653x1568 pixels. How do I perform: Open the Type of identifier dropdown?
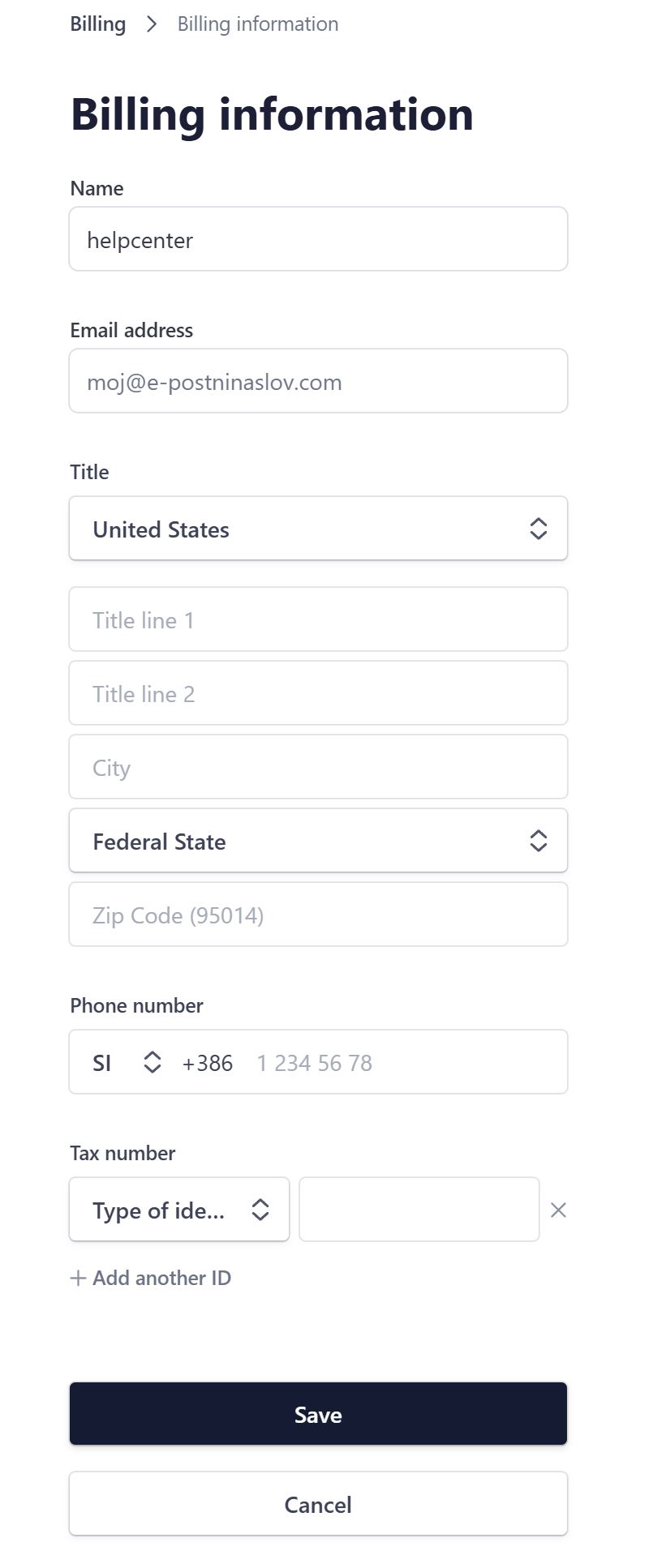[179, 1210]
